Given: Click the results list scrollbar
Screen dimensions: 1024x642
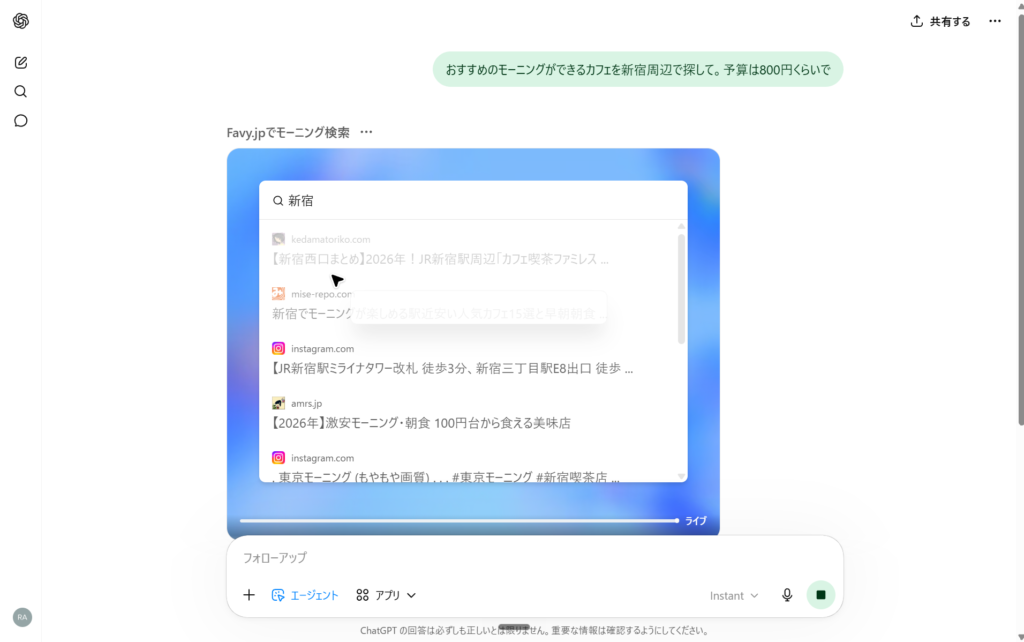Looking at the screenshot, I should (x=681, y=289).
